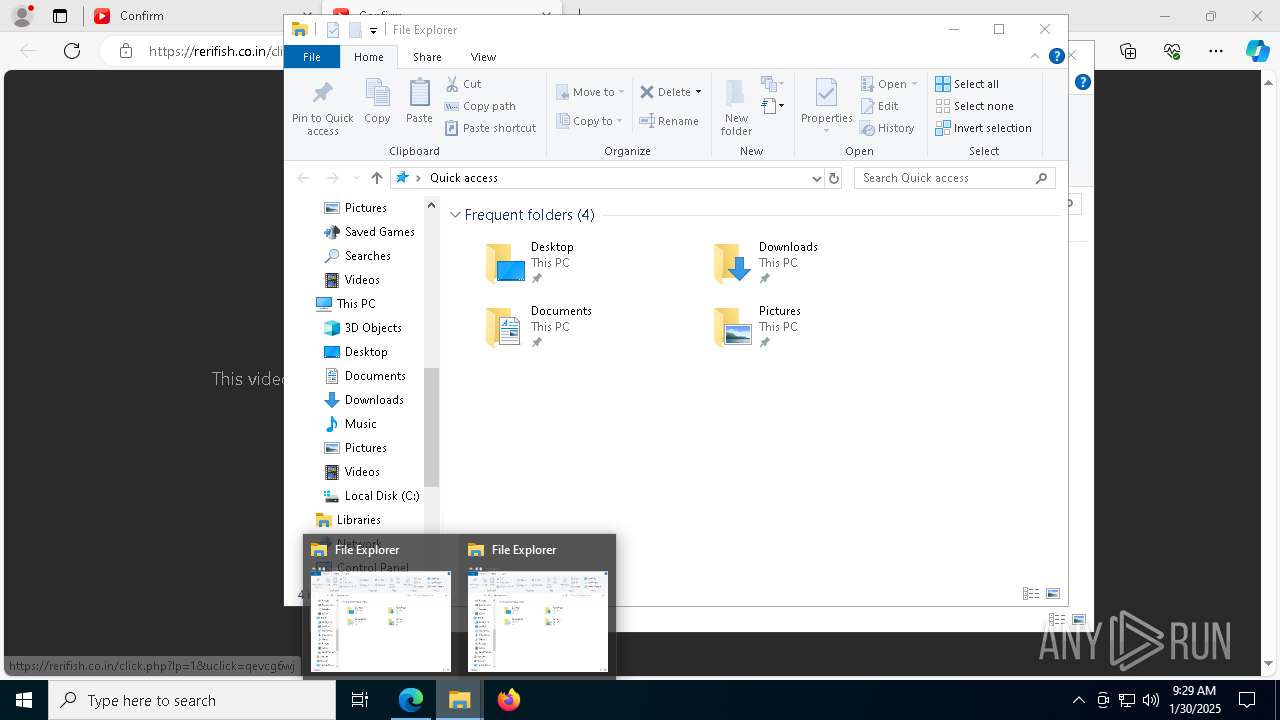Select 3D Objects in navigation pane

pos(363,328)
